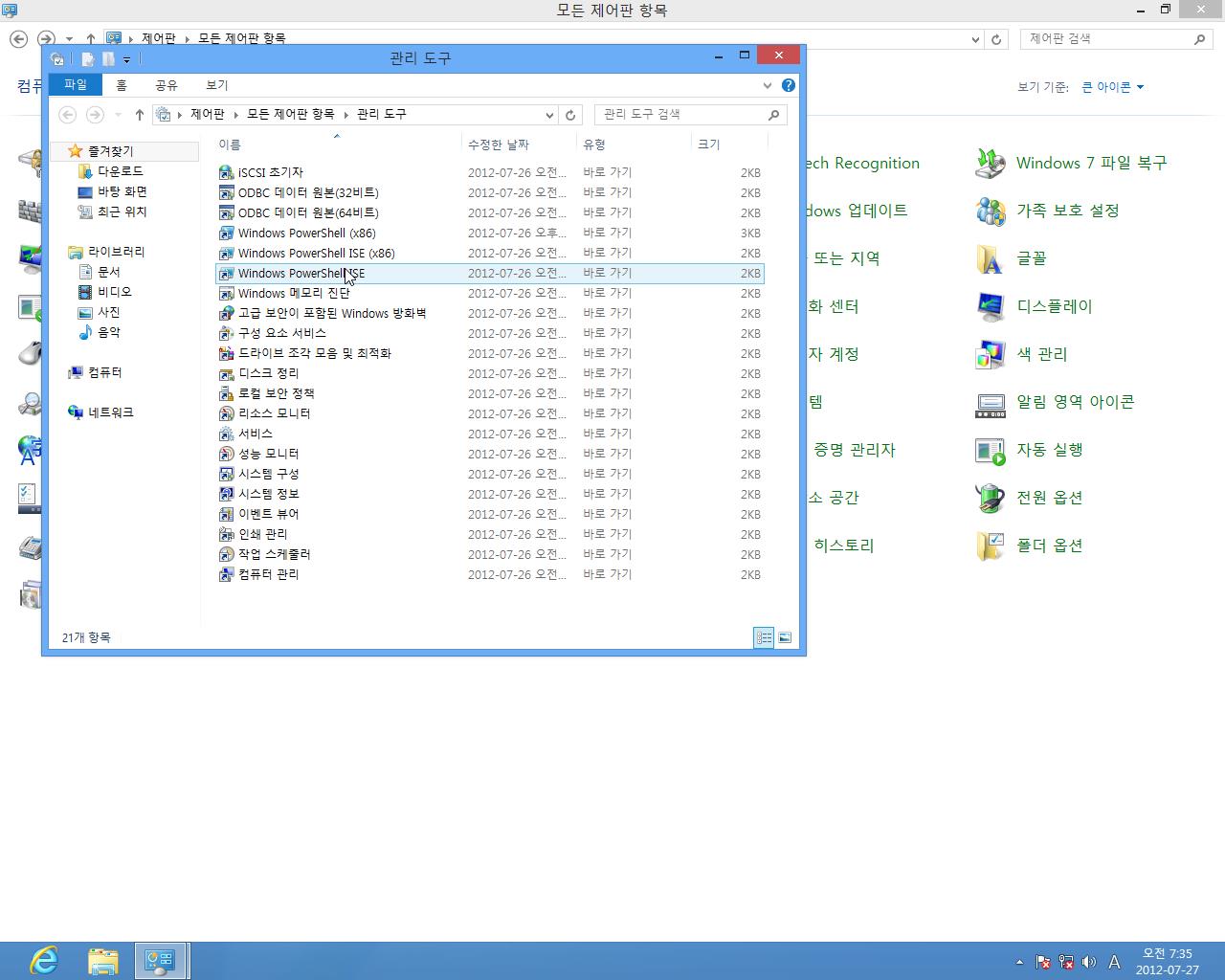The image size is (1225, 980).
Task: Select ODBC 데이터 원본(64비트) icon
Action: click(226, 212)
